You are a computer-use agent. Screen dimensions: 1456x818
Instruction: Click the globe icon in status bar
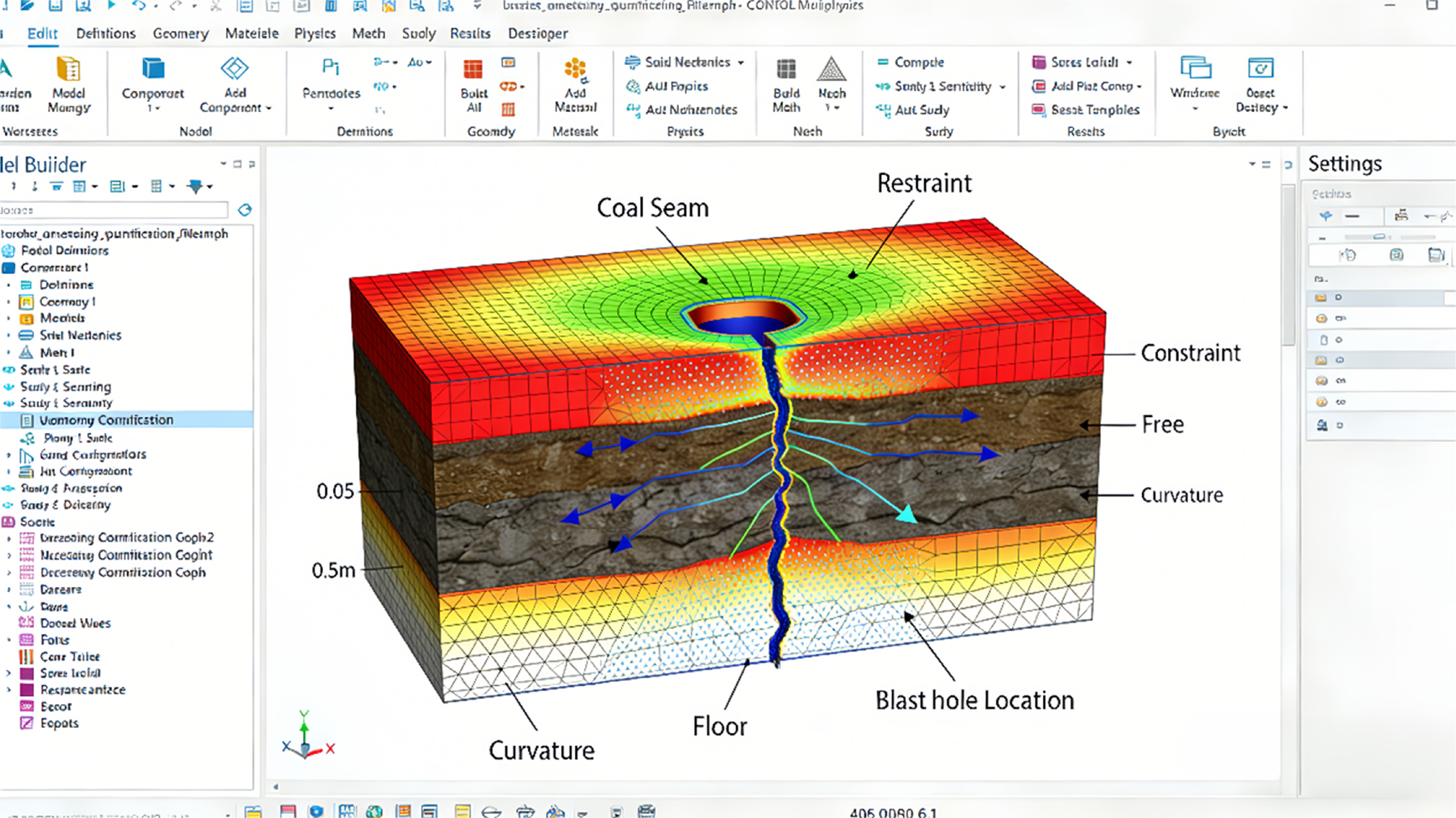click(373, 812)
